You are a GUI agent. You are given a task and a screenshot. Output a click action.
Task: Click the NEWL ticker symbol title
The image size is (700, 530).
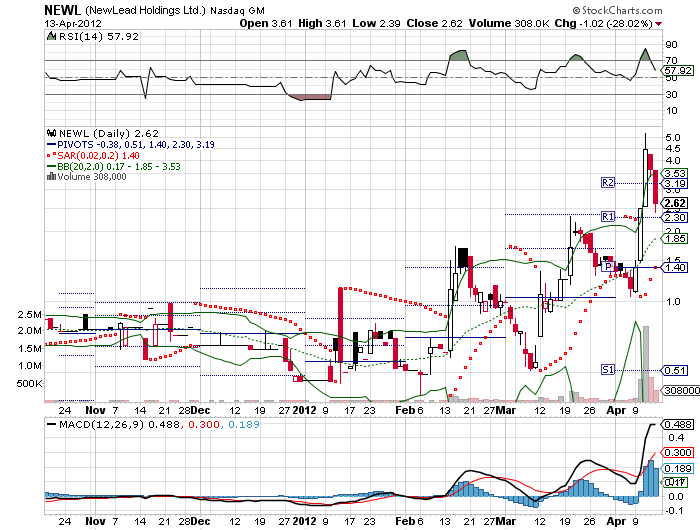[62, 10]
